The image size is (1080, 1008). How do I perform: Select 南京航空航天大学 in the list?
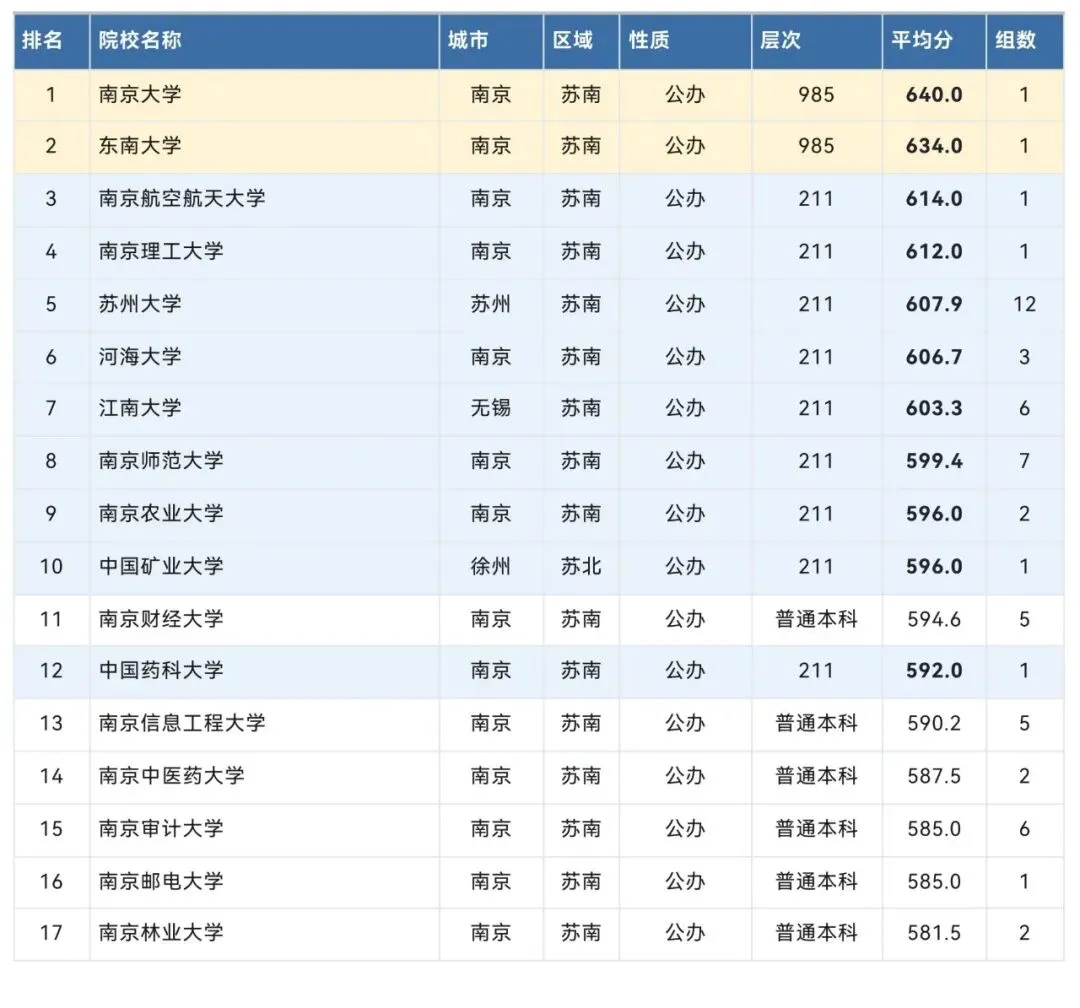182,199
